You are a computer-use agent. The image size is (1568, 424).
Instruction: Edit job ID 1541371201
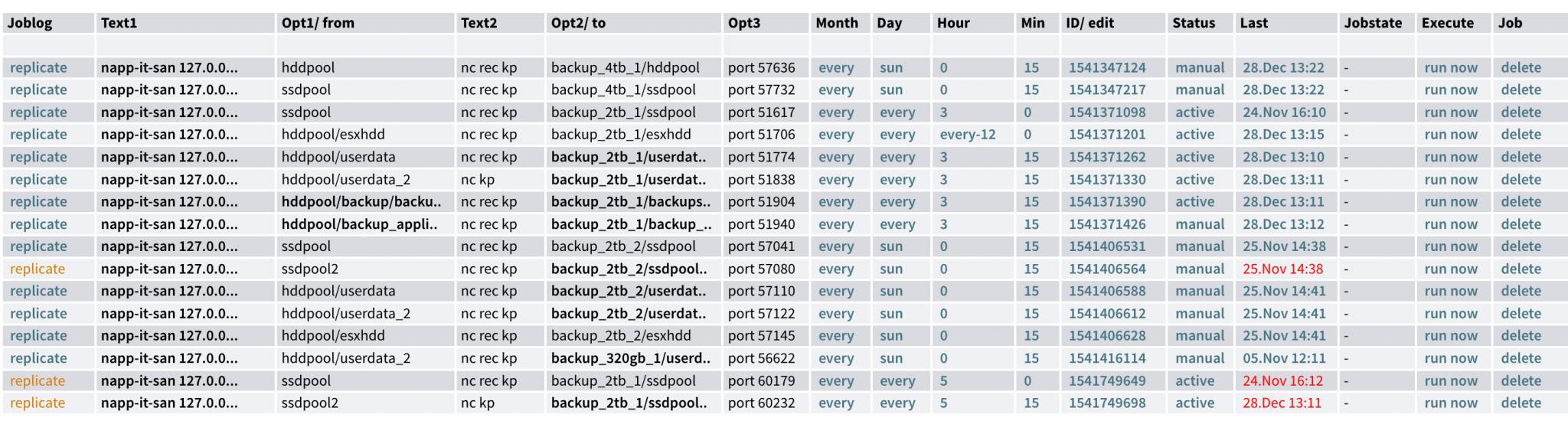pos(1106,135)
